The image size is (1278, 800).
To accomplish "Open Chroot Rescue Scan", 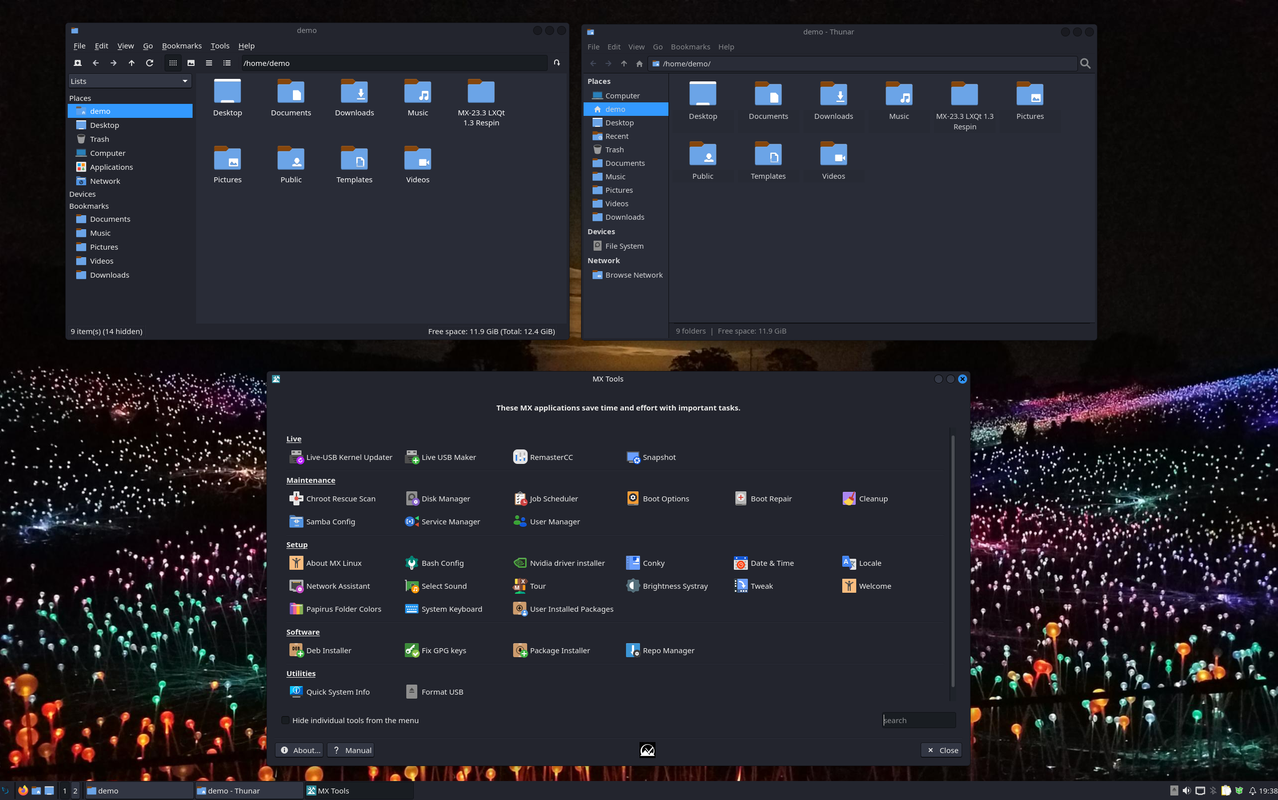I will (x=332, y=498).
